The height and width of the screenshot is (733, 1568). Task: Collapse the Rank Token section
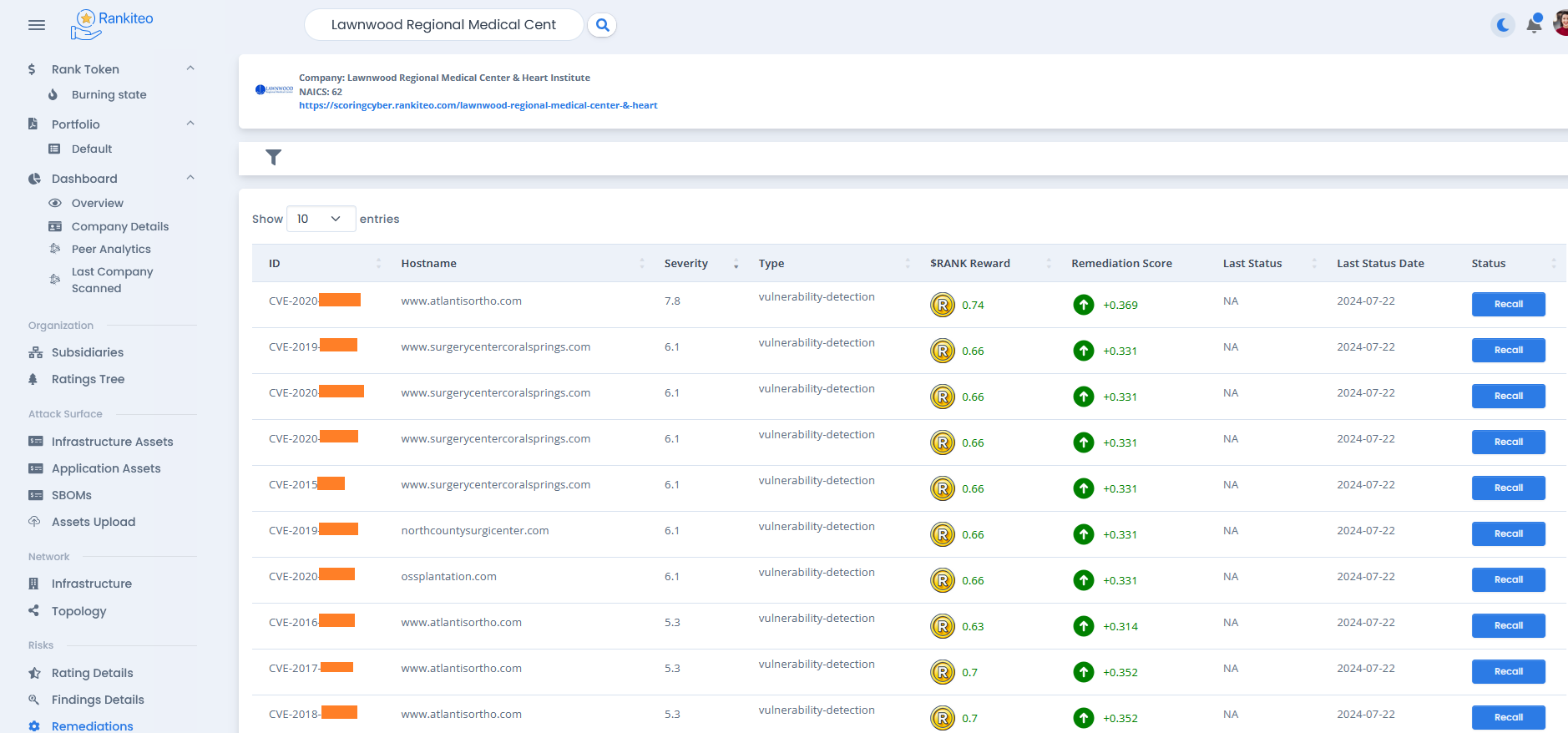coord(190,68)
